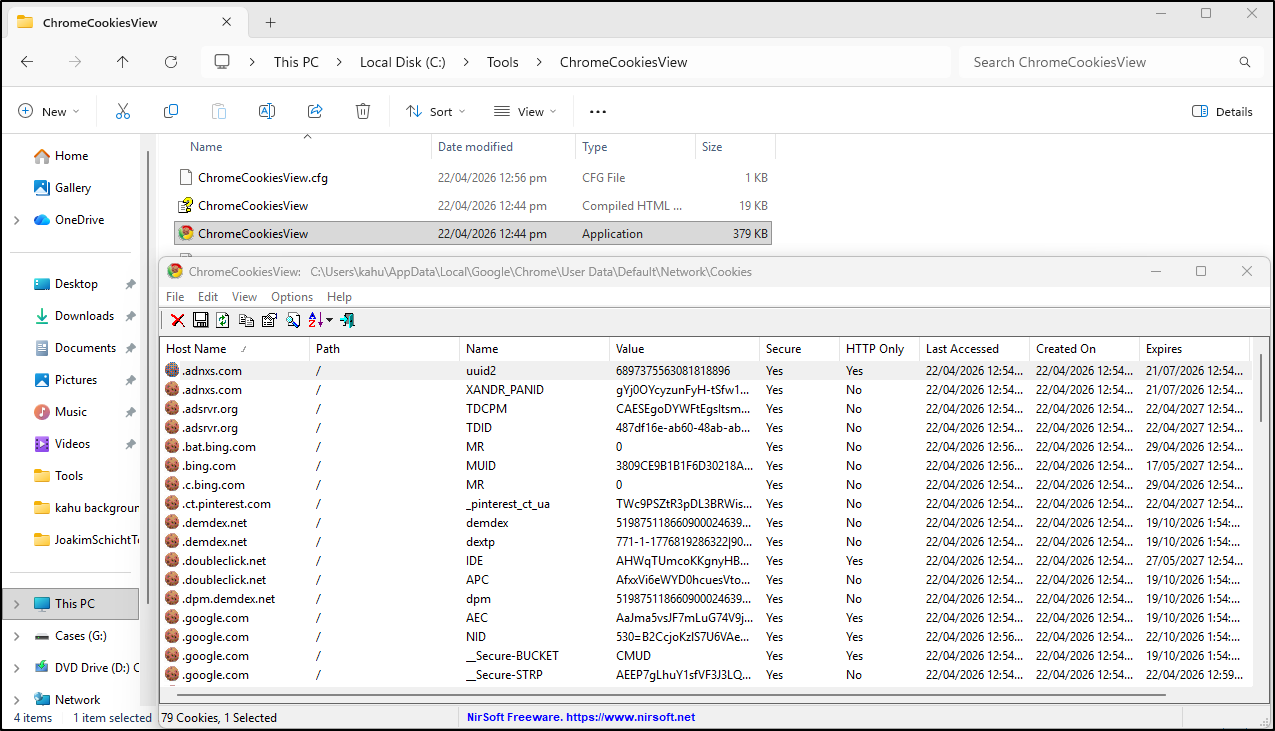1275x731 pixels.
Task: Click the blue globe icon of the .adnxs.com uuid2 row
Action: [x=172, y=371]
